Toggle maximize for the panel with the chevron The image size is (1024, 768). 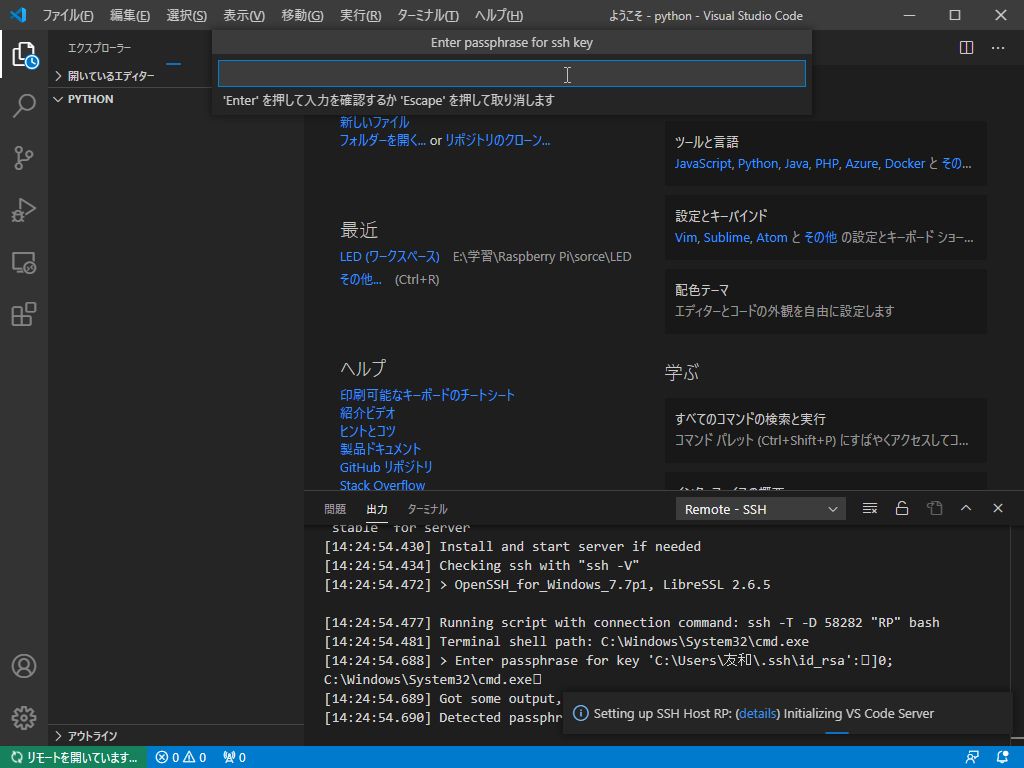966,508
